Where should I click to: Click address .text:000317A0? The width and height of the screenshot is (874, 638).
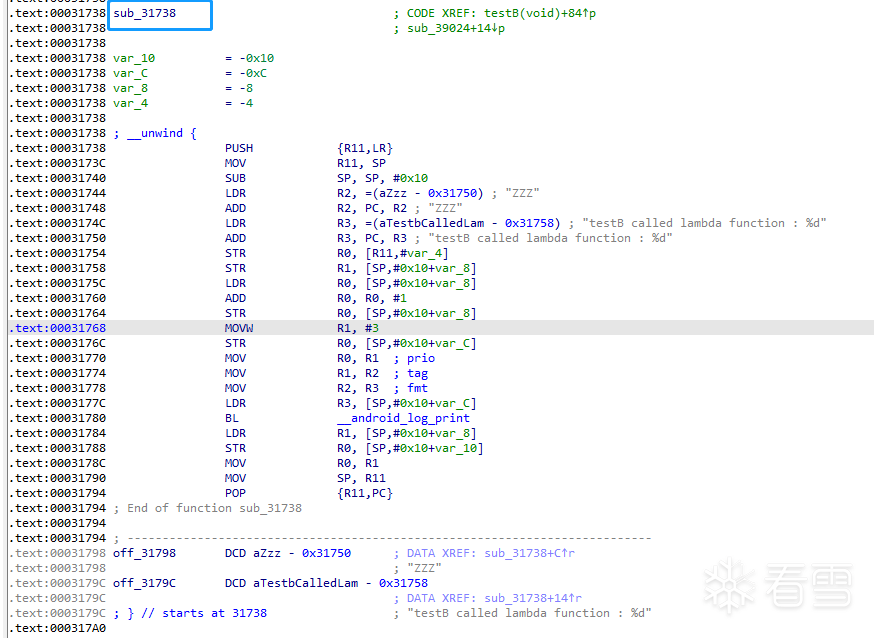[x=57, y=629]
